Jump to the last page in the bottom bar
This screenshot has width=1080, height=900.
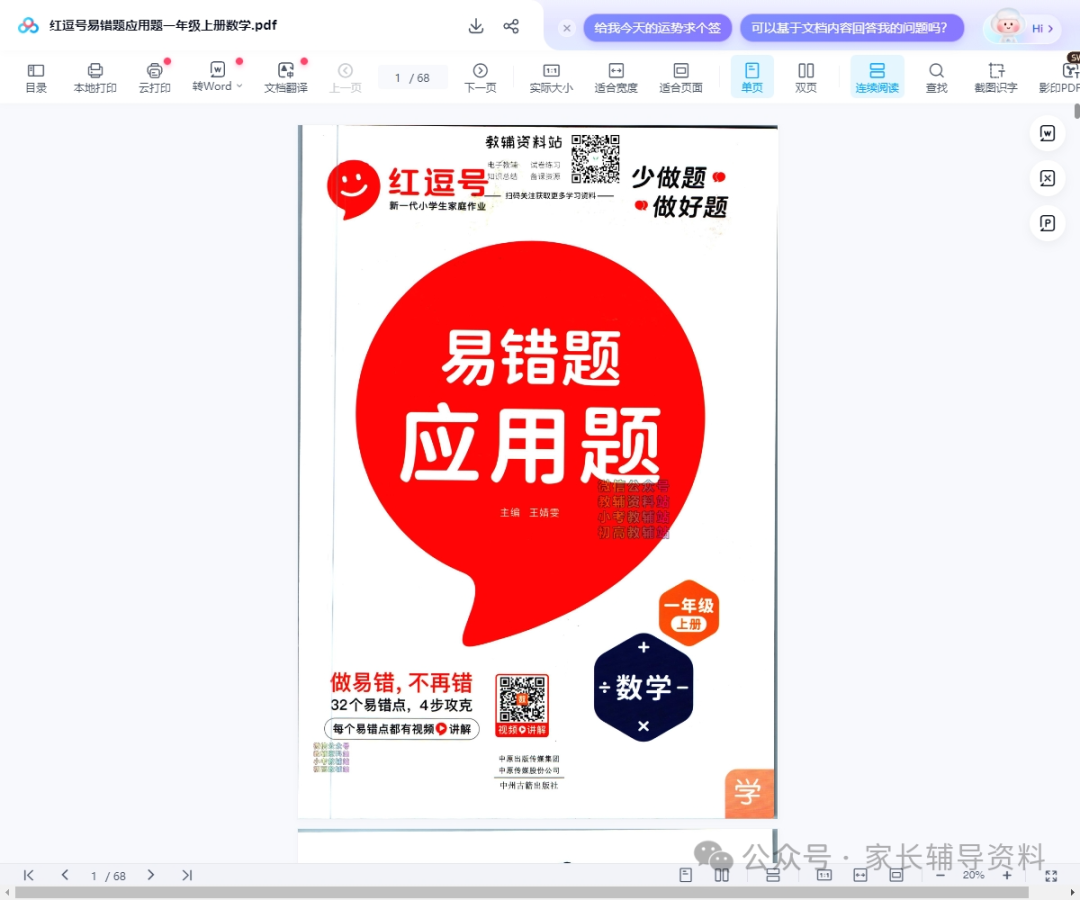(x=187, y=875)
